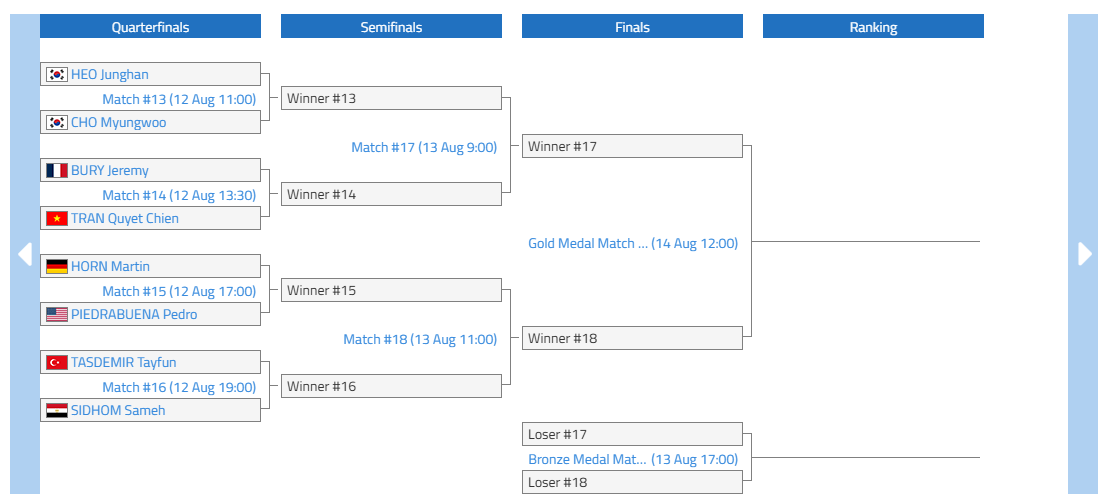Open Match #13 details

tap(179, 99)
